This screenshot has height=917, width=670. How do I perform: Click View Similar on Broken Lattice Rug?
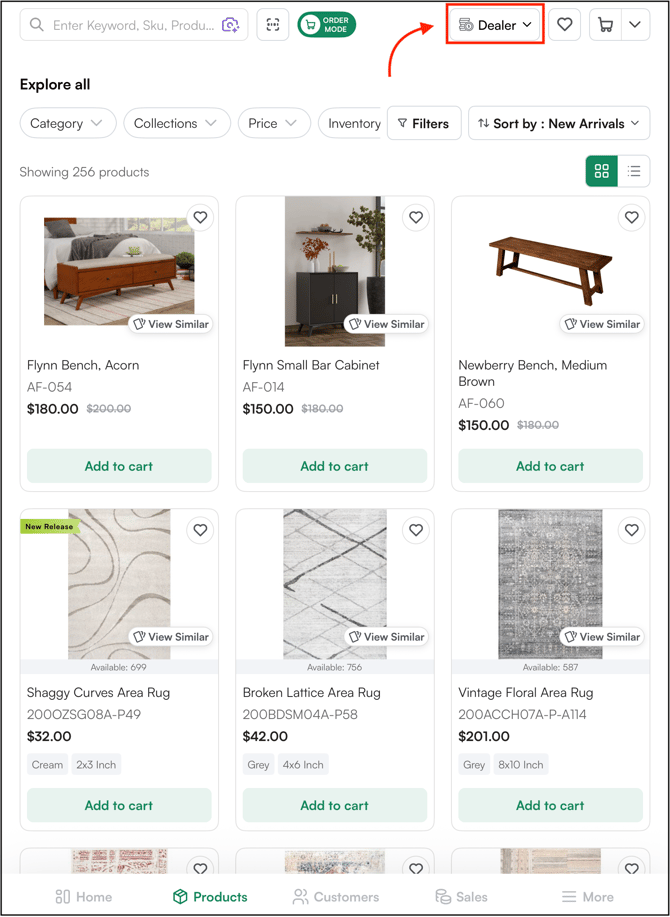(x=386, y=637)
